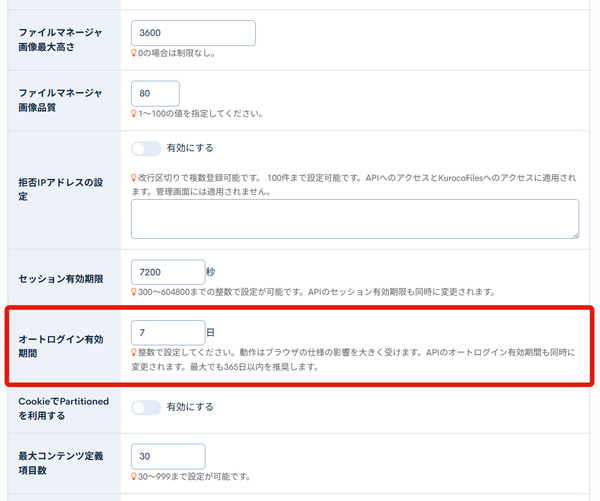Screen dimensions: 600x501
Task: Click the 最大コンテンツ定義項目数 input with 30
Action: [168, 456]
